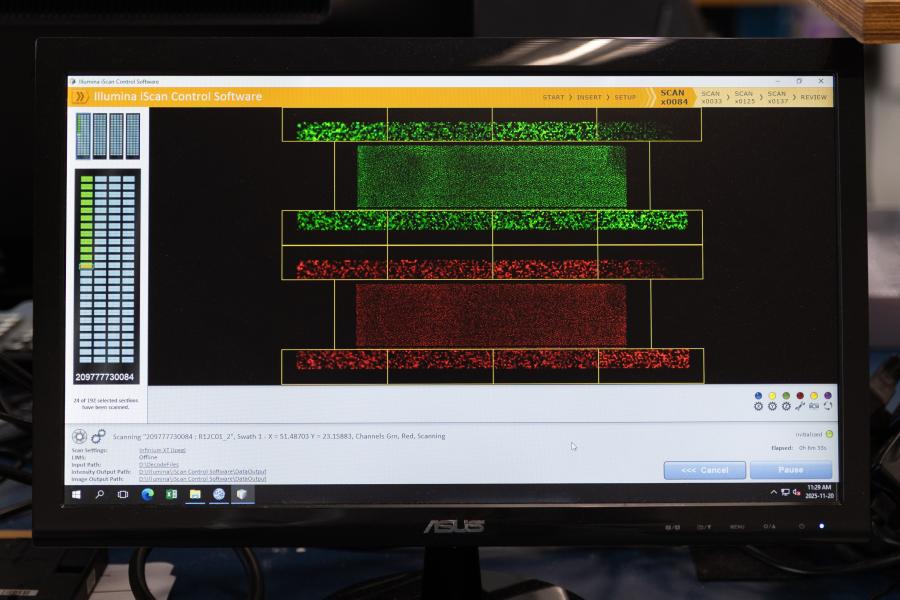Click the circular arrows autoloader icon

pyautogui.click(x=828, y=406)
